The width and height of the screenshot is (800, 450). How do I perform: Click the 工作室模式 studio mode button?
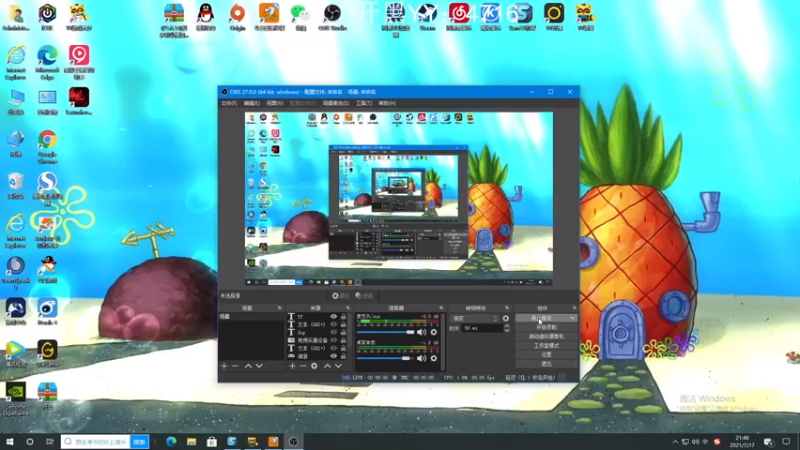[546, 346]
